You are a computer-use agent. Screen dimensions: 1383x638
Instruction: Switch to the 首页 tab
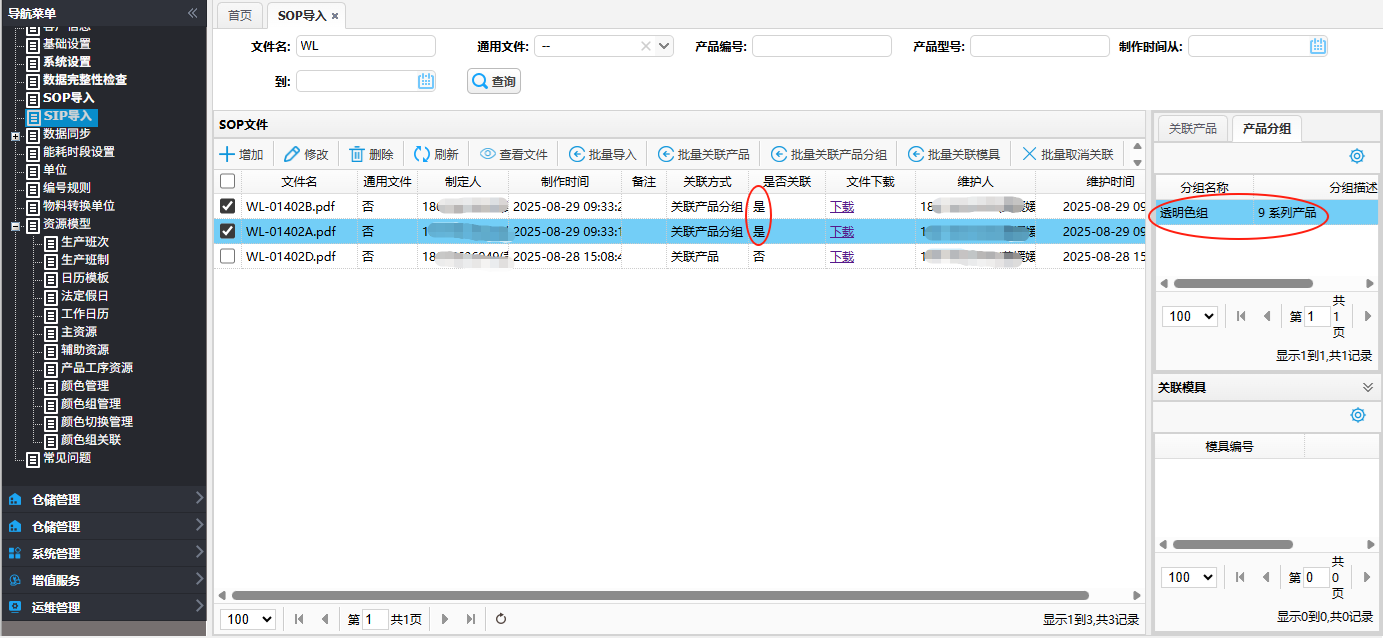(x=240, y=16)
